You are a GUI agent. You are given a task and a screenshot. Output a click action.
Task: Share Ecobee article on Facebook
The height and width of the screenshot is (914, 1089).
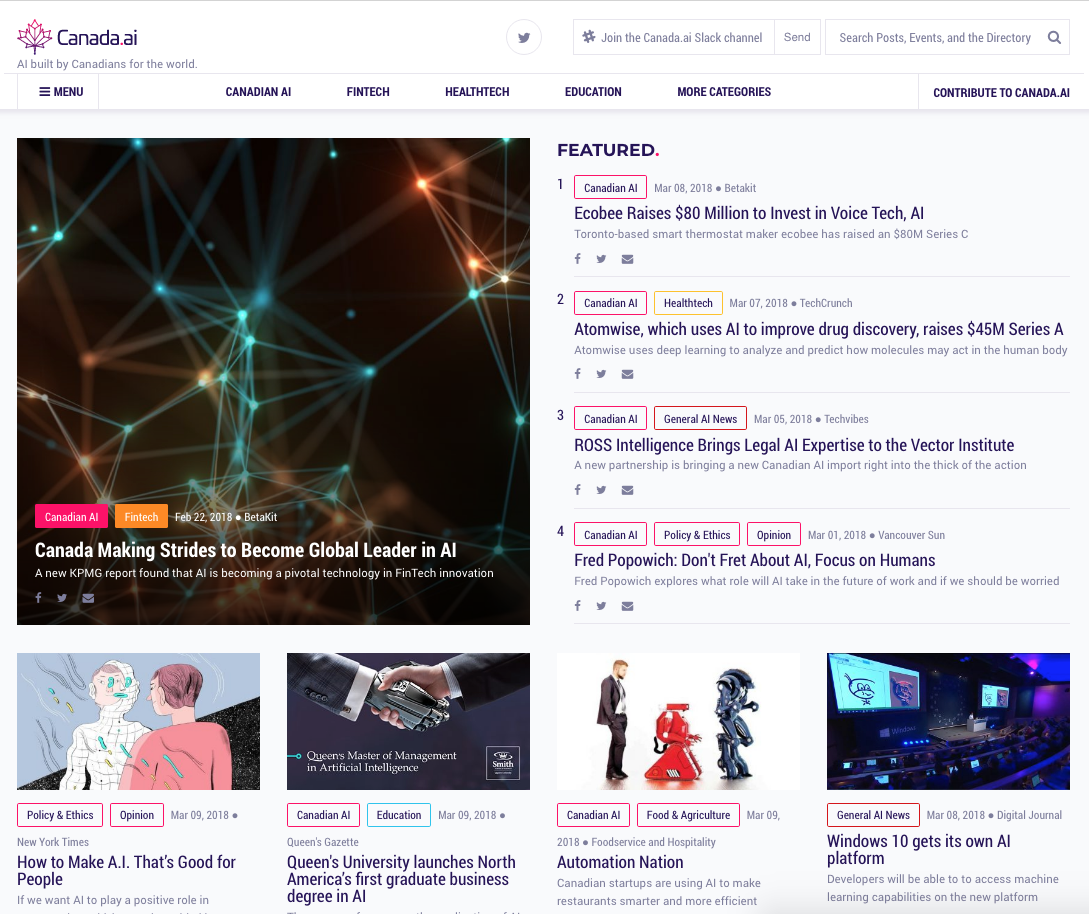click(x=578, y=259)
